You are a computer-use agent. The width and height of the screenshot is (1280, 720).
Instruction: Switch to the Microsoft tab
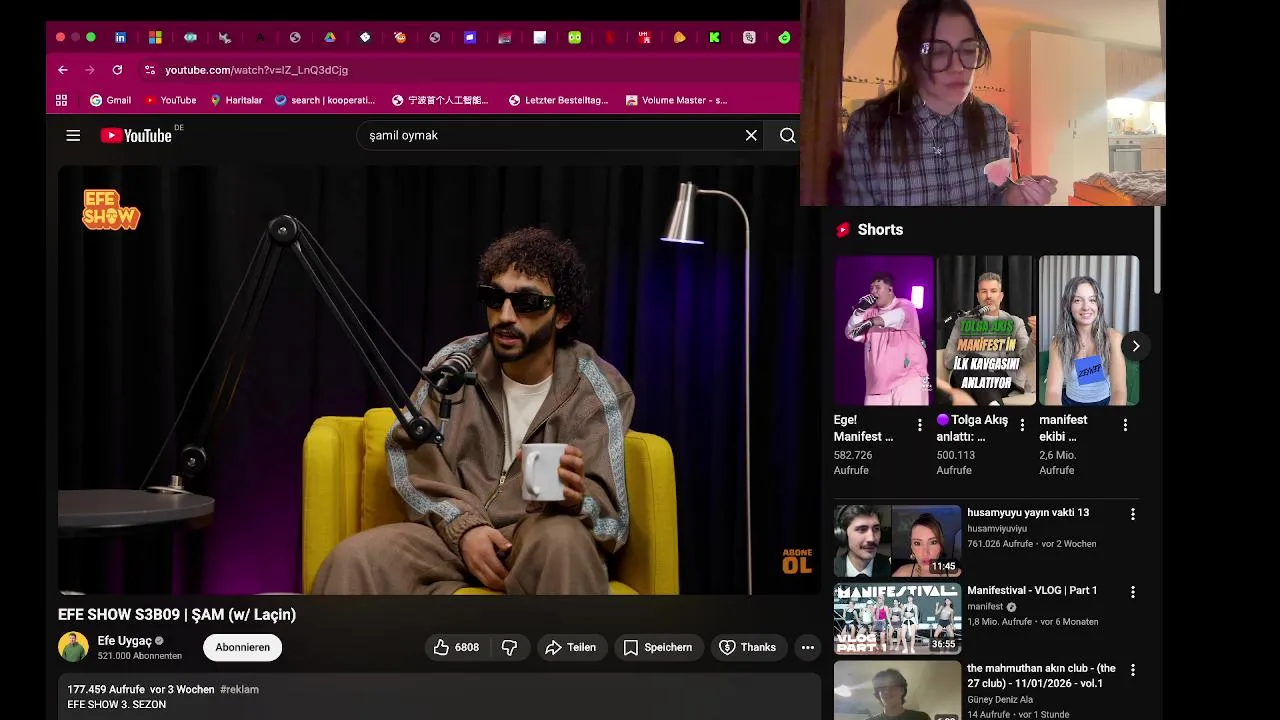point(155,37)
